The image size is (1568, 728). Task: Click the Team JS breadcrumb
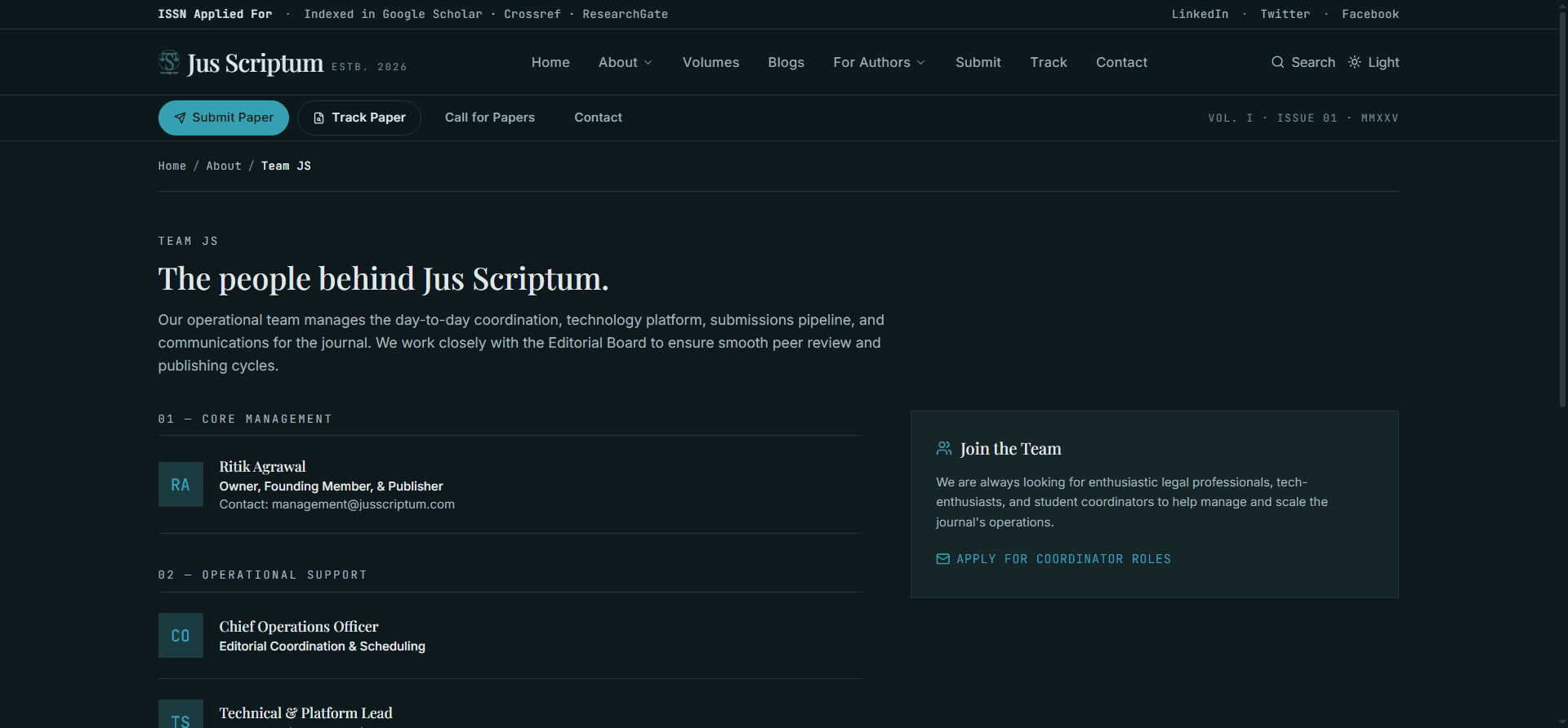click(286, 166)
